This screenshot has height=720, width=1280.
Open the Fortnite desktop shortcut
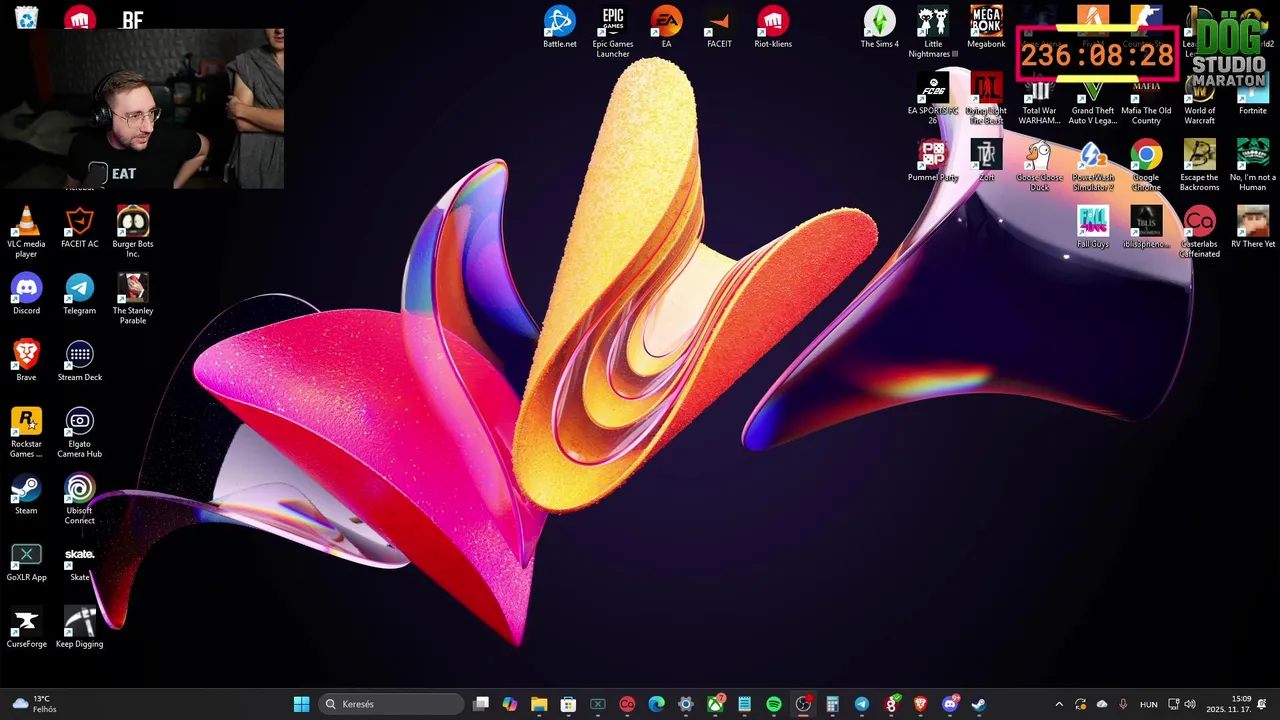pos(1253,94)
